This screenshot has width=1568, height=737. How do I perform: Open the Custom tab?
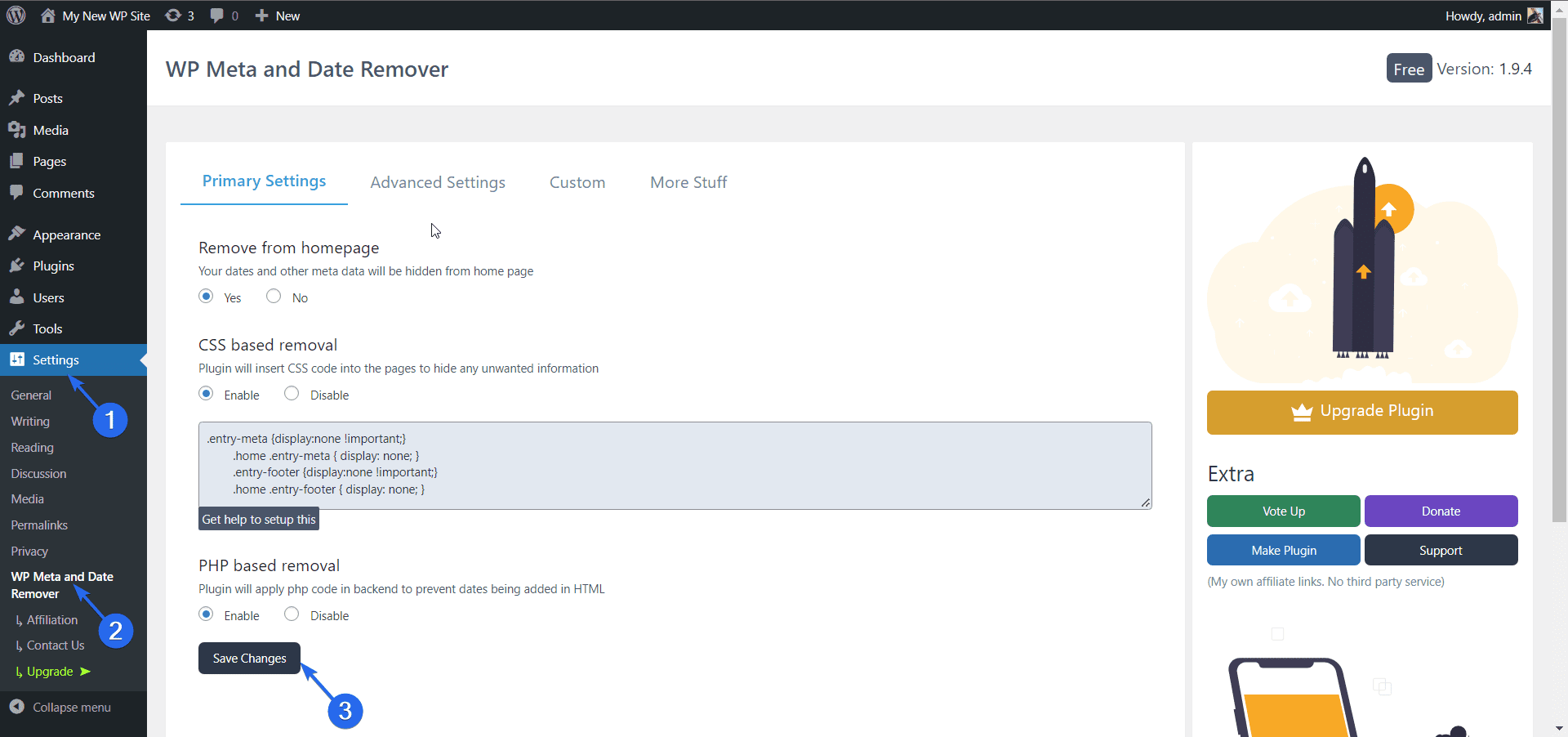click(577, 182)
